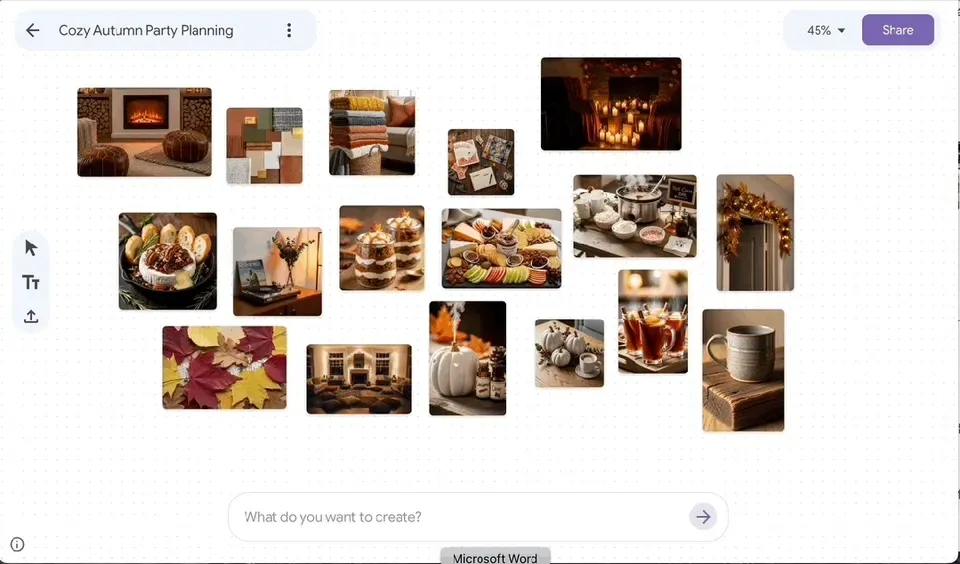Viewport: 960px width, 564px height.
Task: Select the white pumpkin diffuser image
Action: pos(467,358)
